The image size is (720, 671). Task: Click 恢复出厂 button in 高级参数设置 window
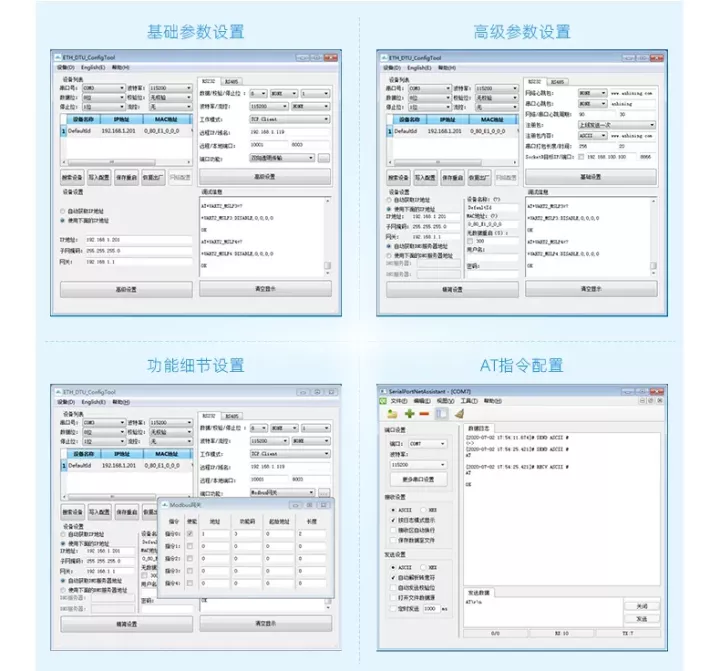(x=479, y=177)
